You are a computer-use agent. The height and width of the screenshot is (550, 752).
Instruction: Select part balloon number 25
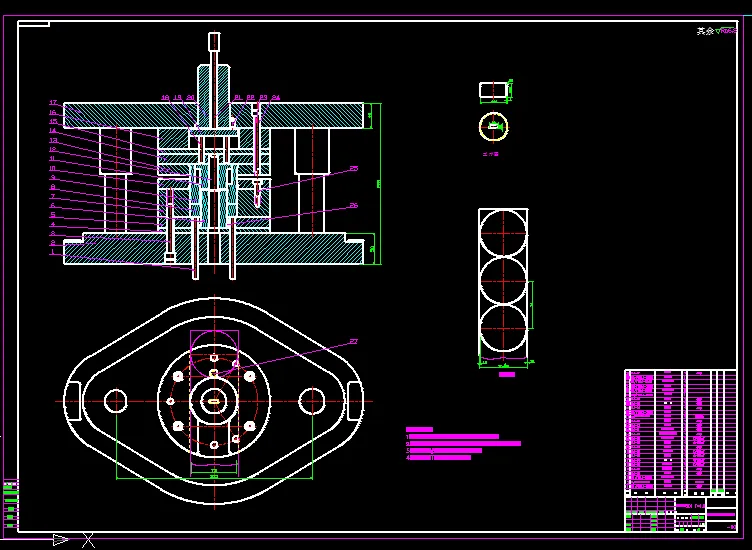tap(354, 168)
